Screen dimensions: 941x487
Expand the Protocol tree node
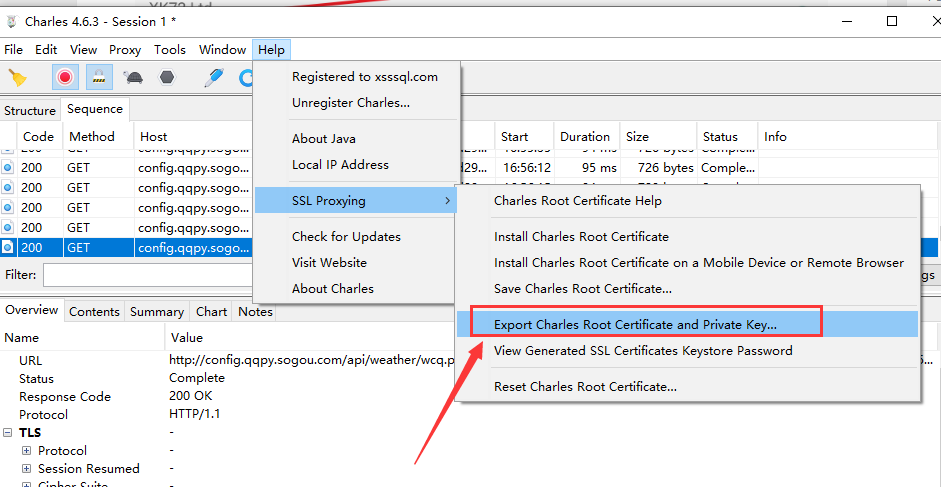coord(27,451)
